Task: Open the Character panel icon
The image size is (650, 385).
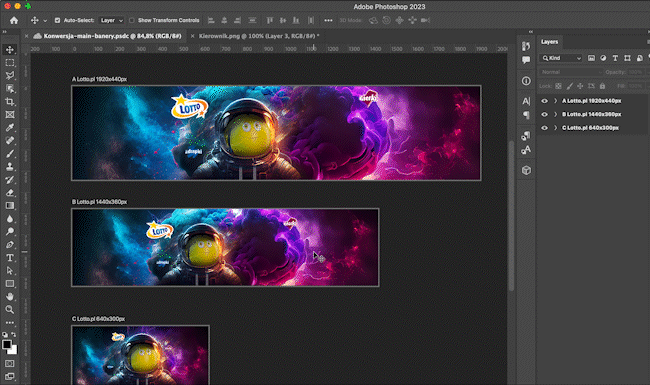Action: click(526, 101)
